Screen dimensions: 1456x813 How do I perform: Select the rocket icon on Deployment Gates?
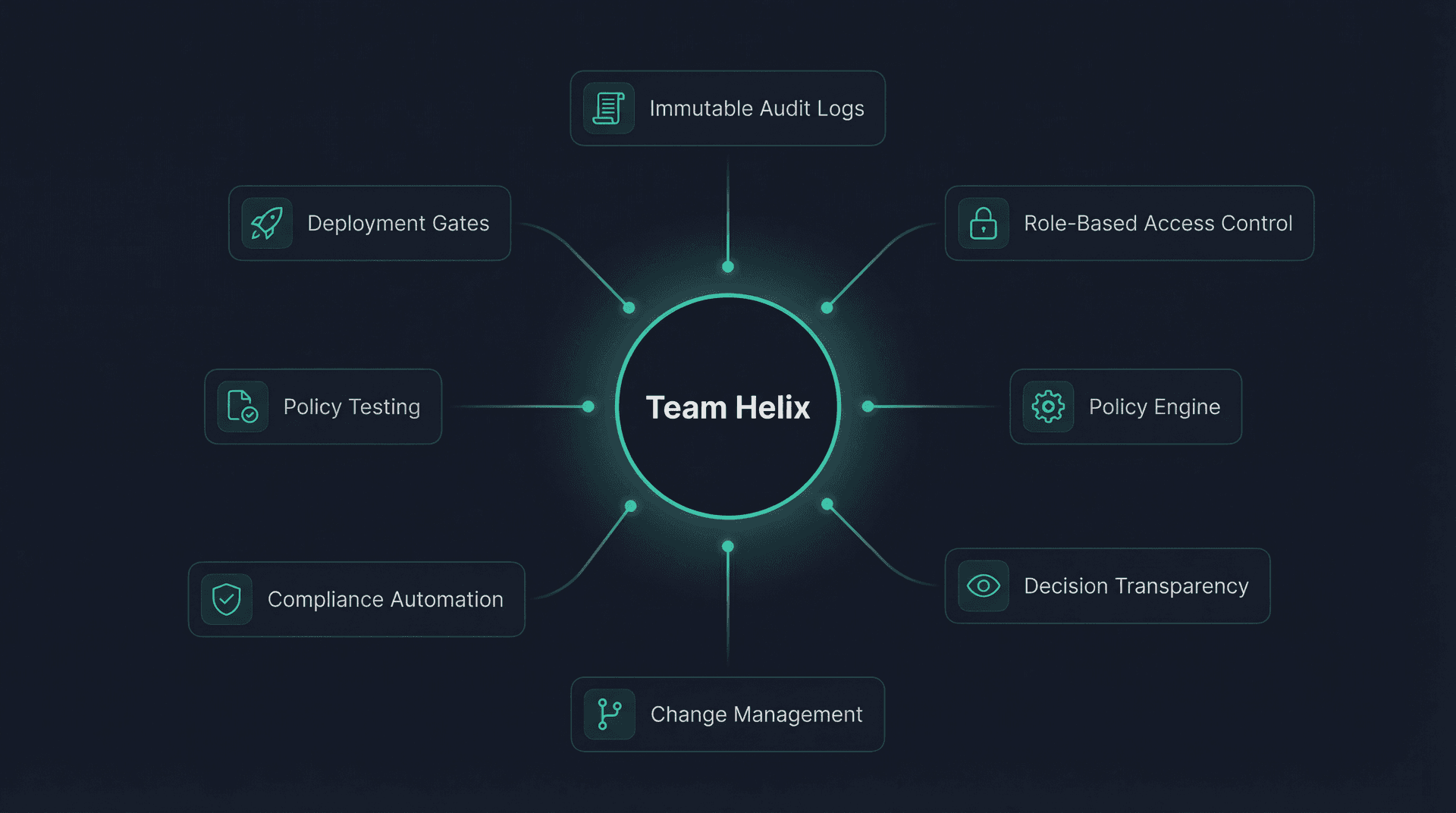coord(266,223)
